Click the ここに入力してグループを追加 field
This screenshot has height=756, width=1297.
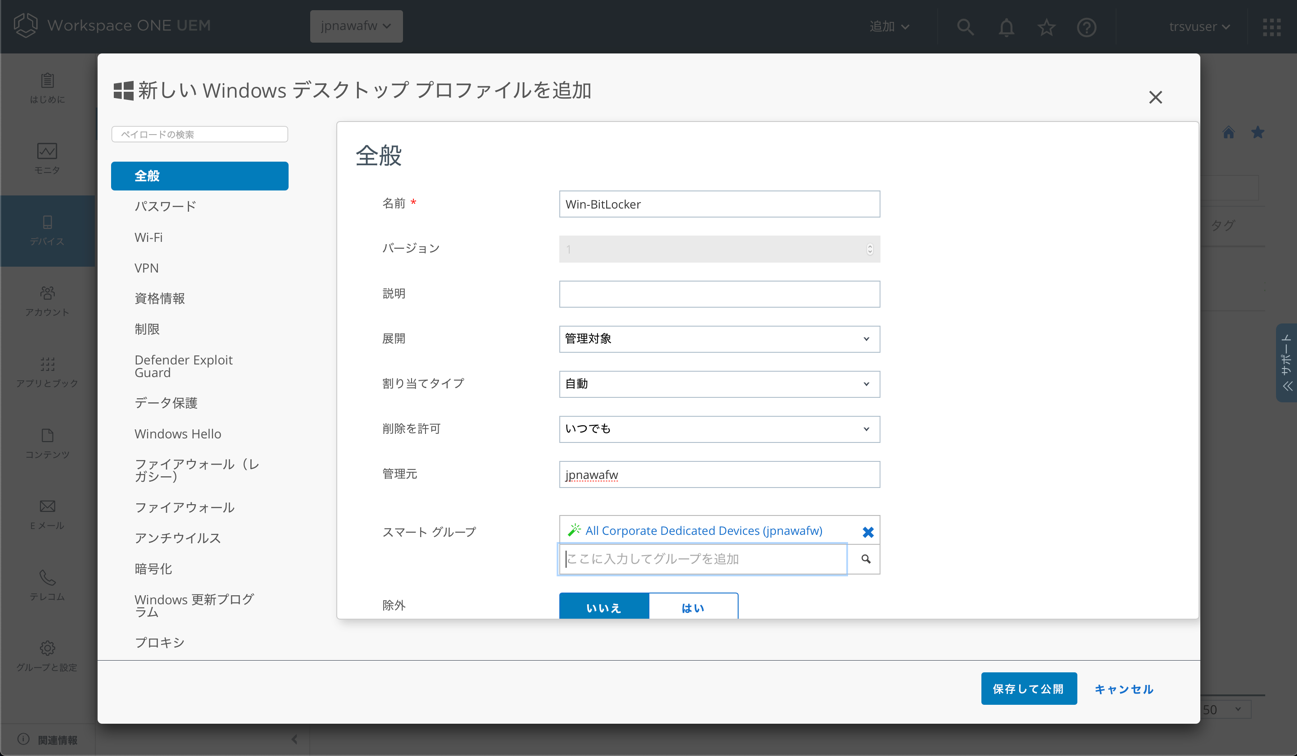[x=703, y=559]
